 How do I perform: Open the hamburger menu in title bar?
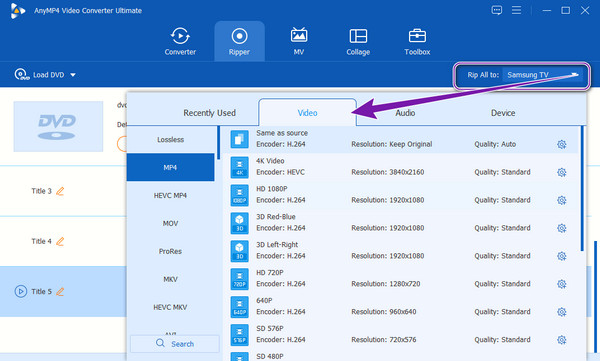[x=516, y=10]
